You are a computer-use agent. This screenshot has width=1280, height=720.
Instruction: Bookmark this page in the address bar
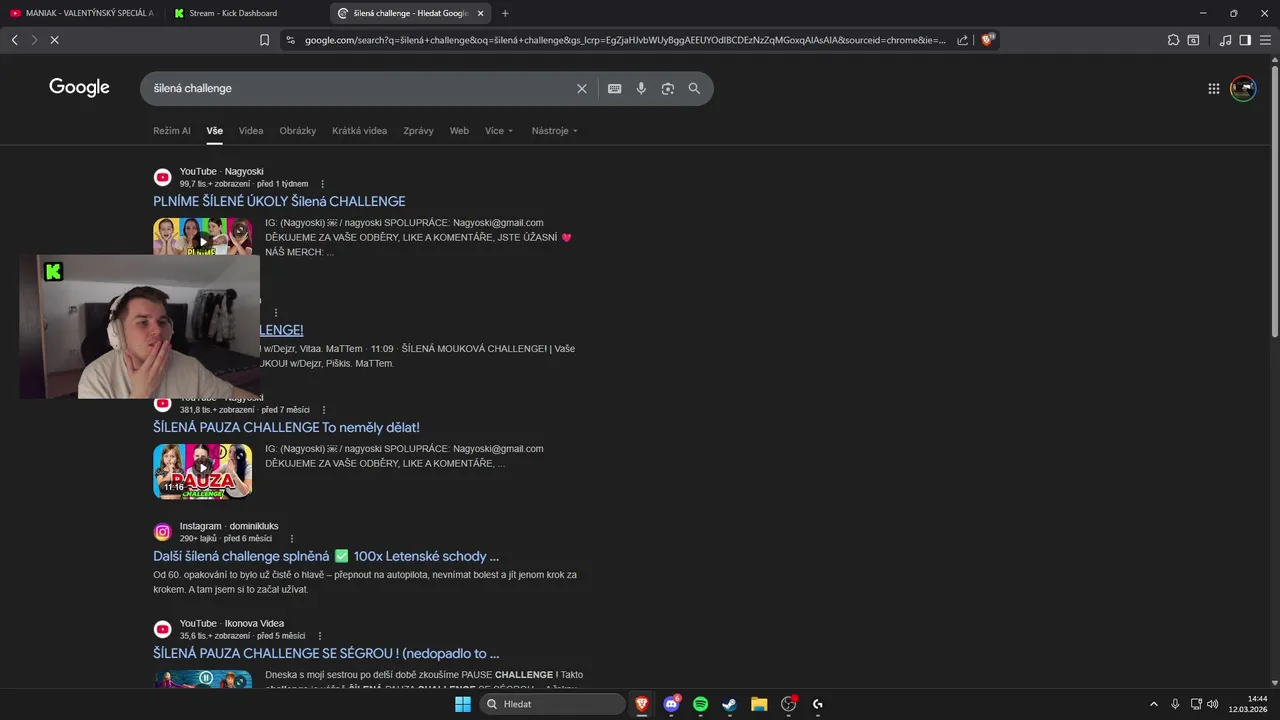(x=264, y=40)
